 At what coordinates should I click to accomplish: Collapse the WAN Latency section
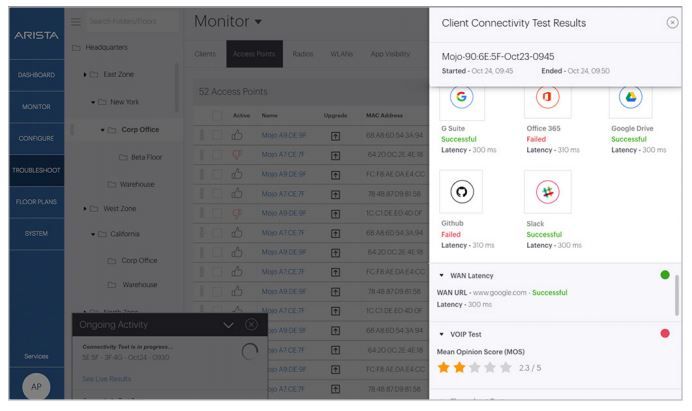(441, 275)
